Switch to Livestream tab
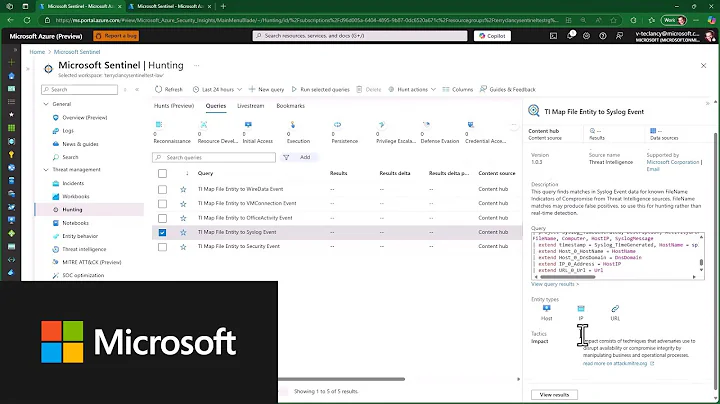Image resolution: width=720 pixels, height=404 pixels. click(x=251, y=106)
